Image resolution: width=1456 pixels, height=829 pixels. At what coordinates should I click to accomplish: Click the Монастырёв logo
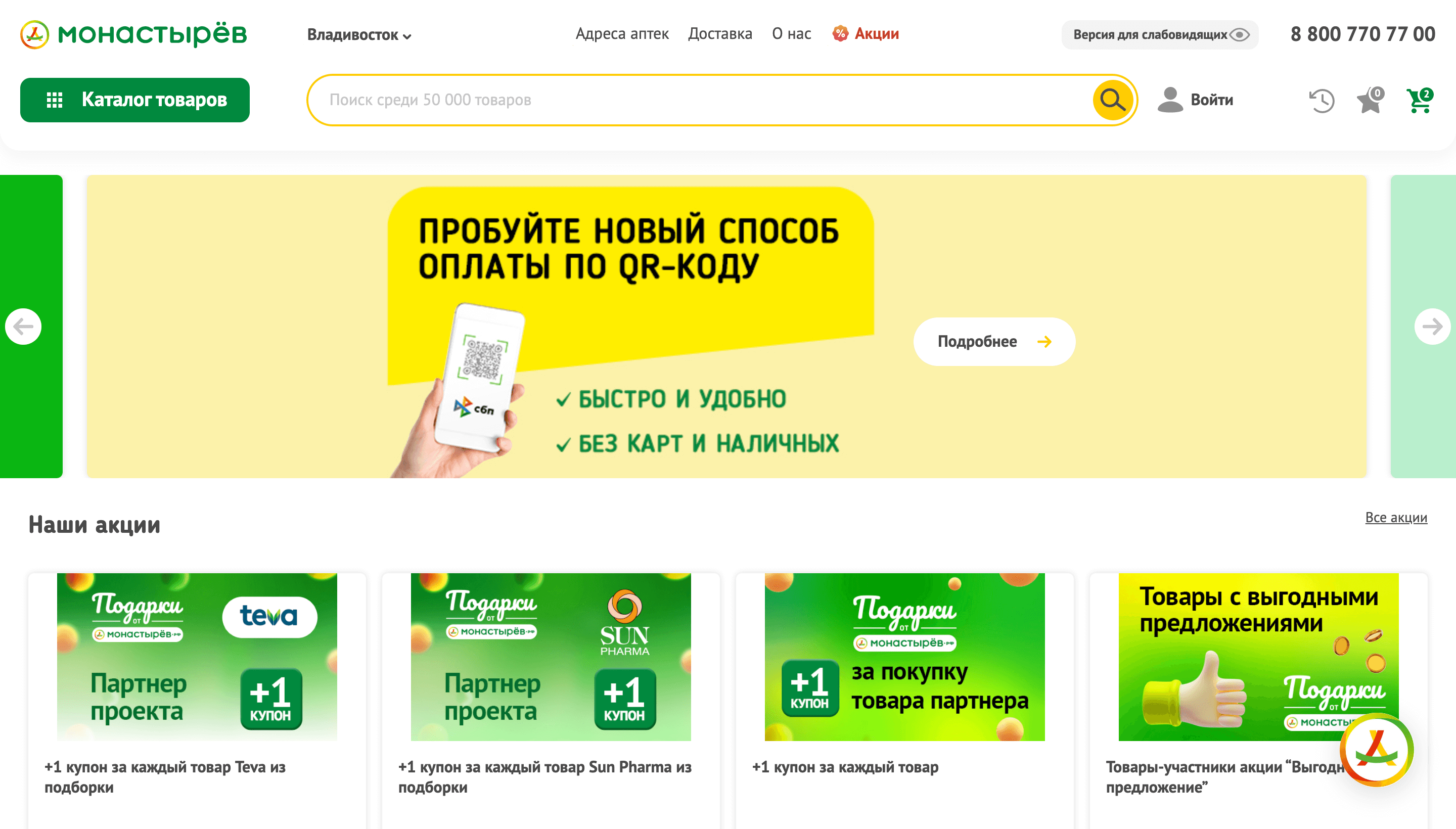[x=134, y=34]
